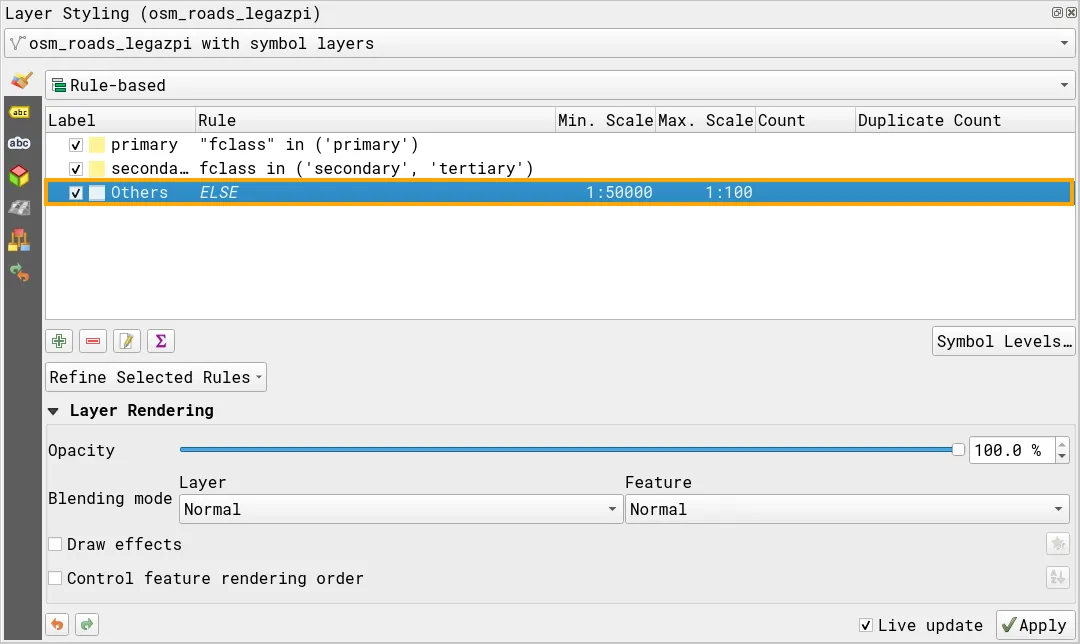This screenshot has width=1080, height=644.
Task: Open the Symbol Levels dialog
Action: tap(1003, 340)
